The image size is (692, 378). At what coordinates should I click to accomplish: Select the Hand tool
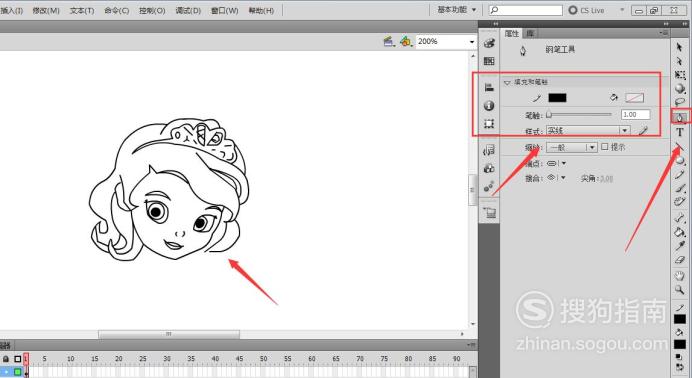point(680,276)
